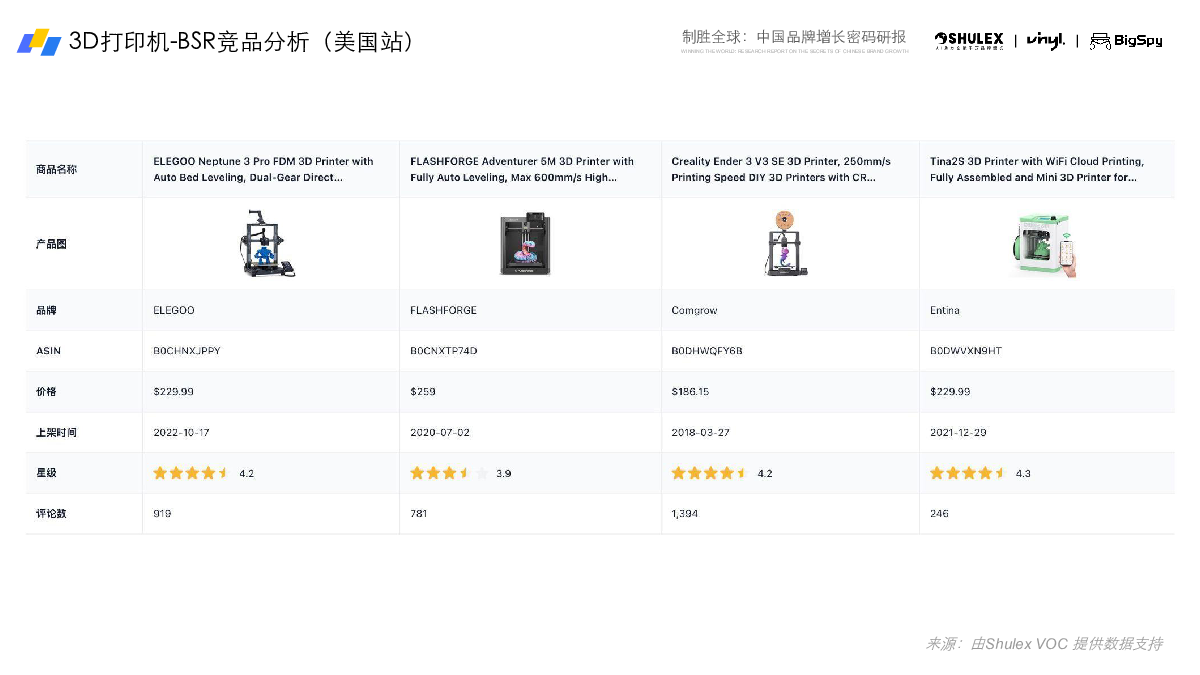Click the 3.9 star rating for FLASHFORGE
This screenshot has height=675, width=1200.
click(x=460, y=473)
